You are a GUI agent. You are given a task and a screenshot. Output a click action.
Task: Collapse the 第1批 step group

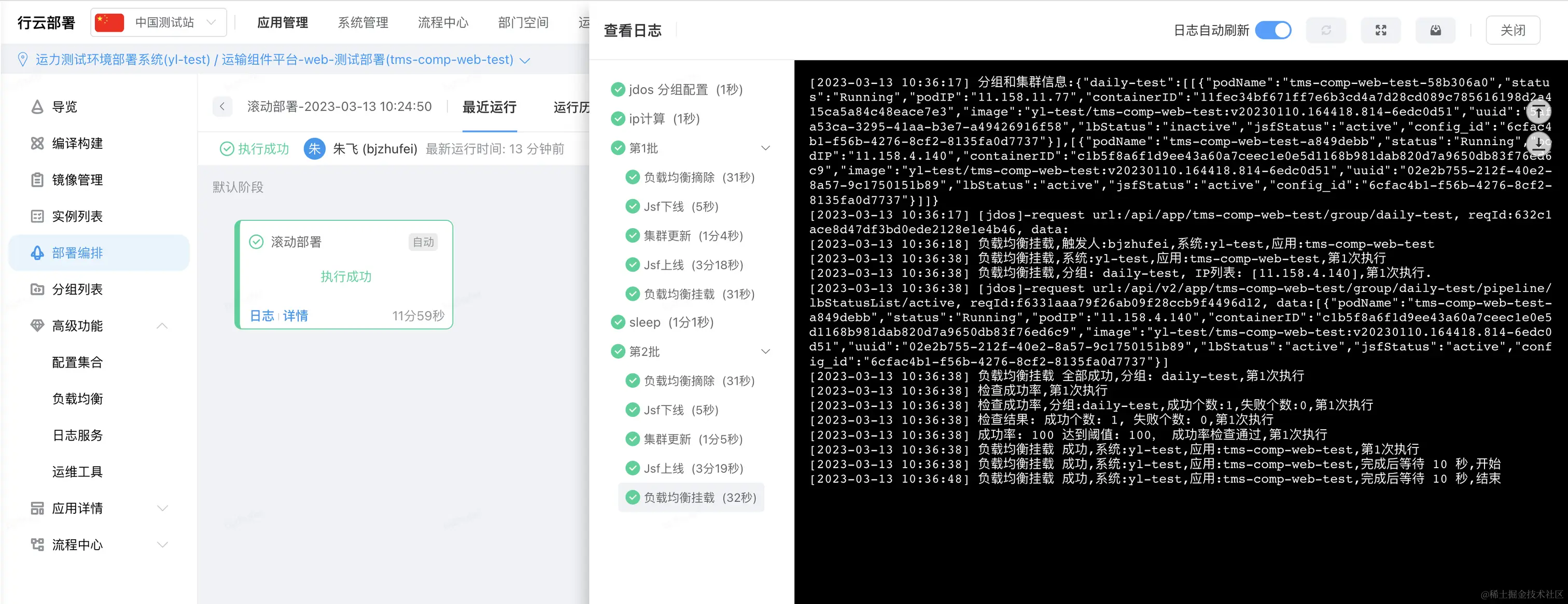click(766, 148)
